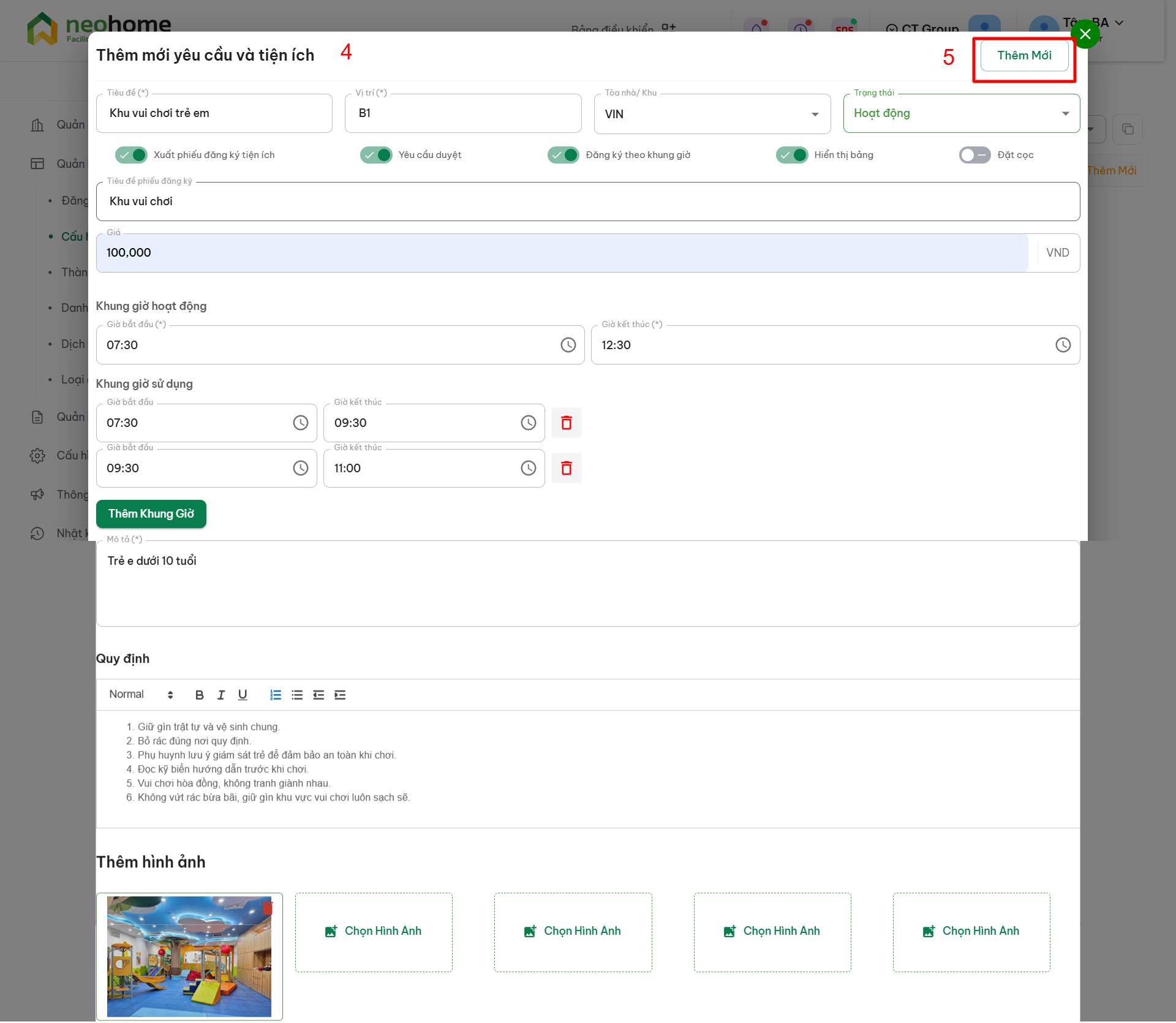Click the underline formatting icon
The image size is (1176, 1023).
coord(243,695)
